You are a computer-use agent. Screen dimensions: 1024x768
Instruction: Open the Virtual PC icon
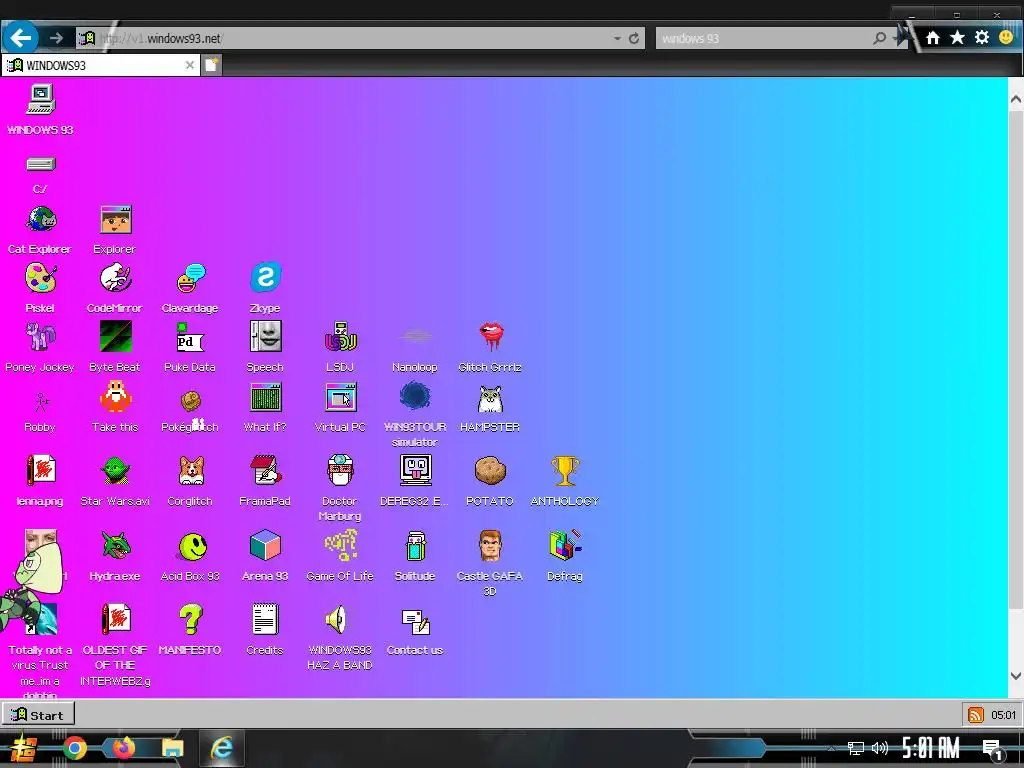pyautogui.click(x=340, y=396)
